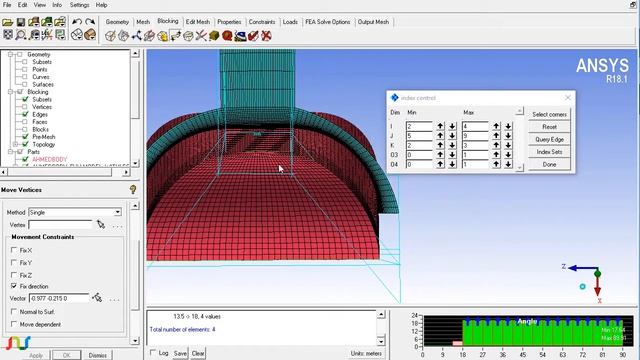Click the Vector input field
Image resolution: width=640 pixels, height=360 pixels.
pyautogui.click(x=59, y=298)
